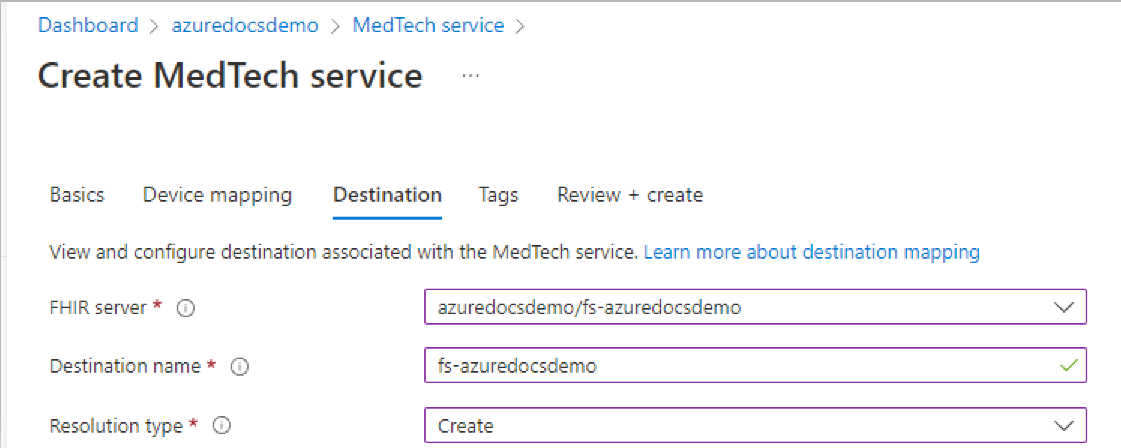Image resolution: width=1121 pixels, height=448 pixels.
Task: Open Learn more about destination mapping link
Action: (x=811, y=252)
